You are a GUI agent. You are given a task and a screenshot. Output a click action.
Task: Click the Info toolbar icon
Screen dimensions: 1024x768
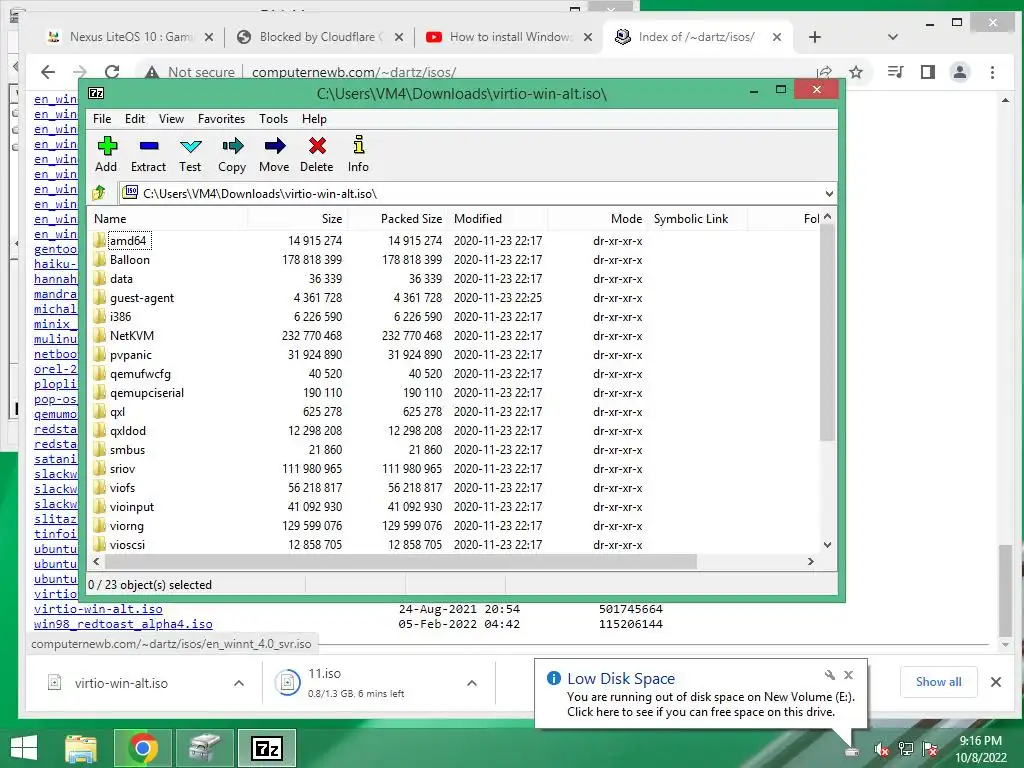pyautogui.click(x=359, y=144)
